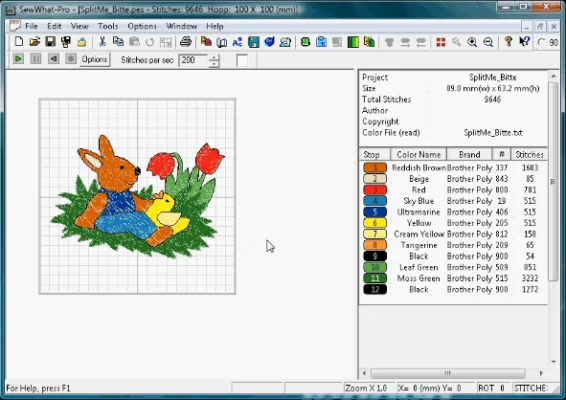
Task: Open the green-yellow thread color palette icon
Action: 353,42
